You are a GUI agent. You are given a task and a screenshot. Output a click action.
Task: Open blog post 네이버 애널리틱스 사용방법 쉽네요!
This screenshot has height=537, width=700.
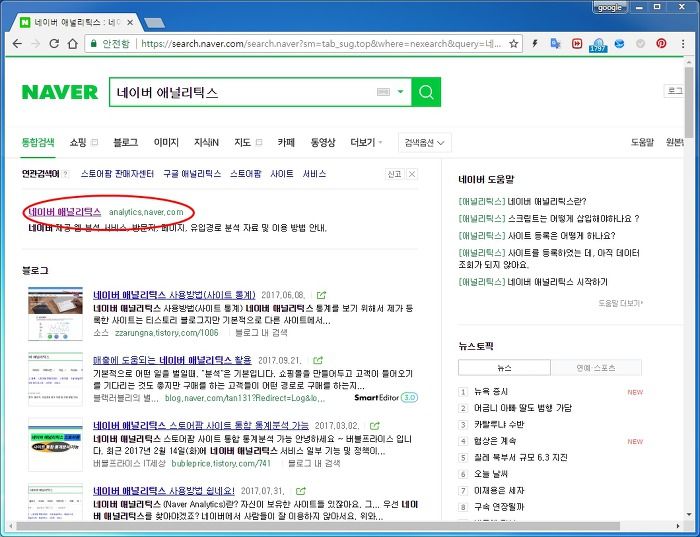pos(164,491)
